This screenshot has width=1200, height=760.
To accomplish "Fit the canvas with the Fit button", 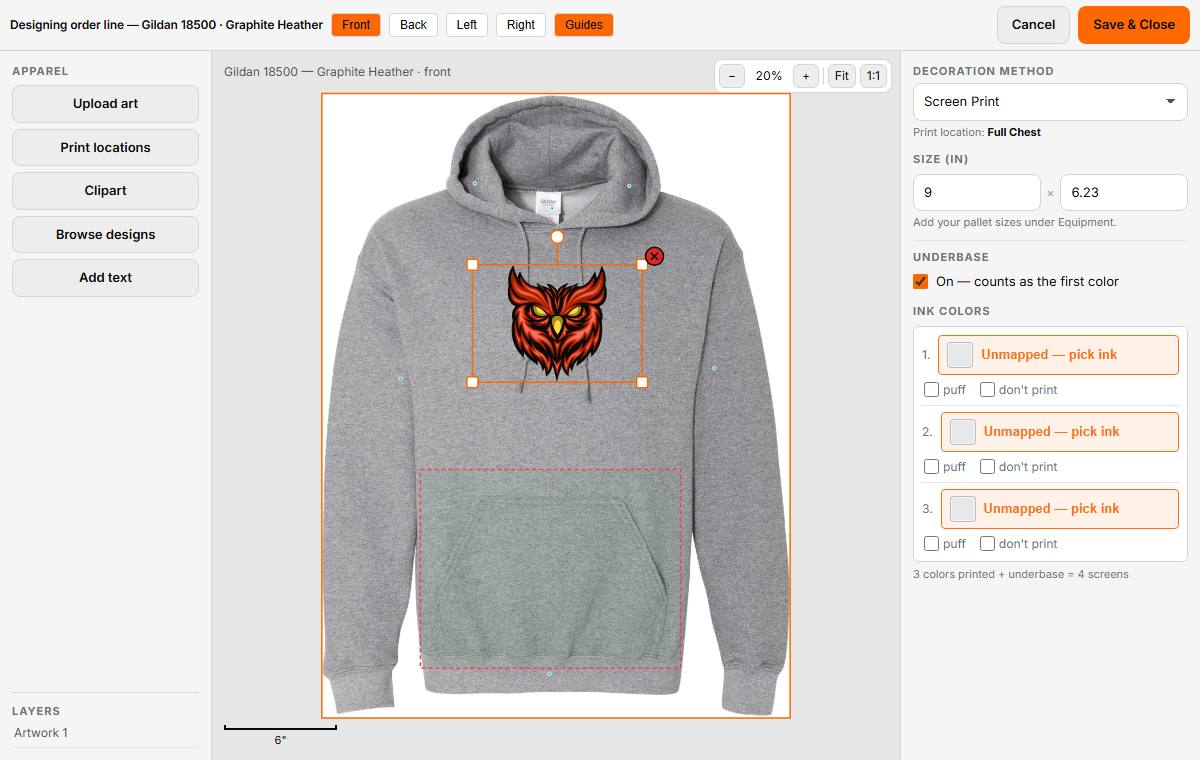I will tap(842, 76).
